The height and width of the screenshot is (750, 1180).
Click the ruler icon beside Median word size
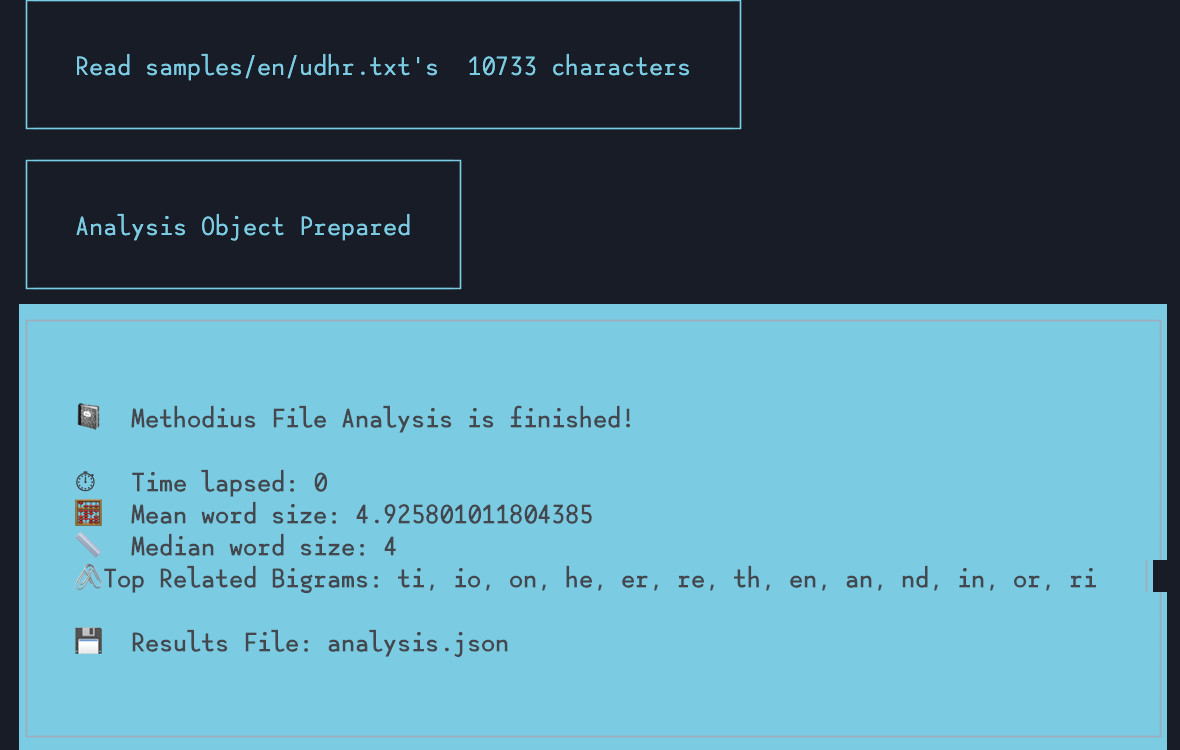[89, 546]
